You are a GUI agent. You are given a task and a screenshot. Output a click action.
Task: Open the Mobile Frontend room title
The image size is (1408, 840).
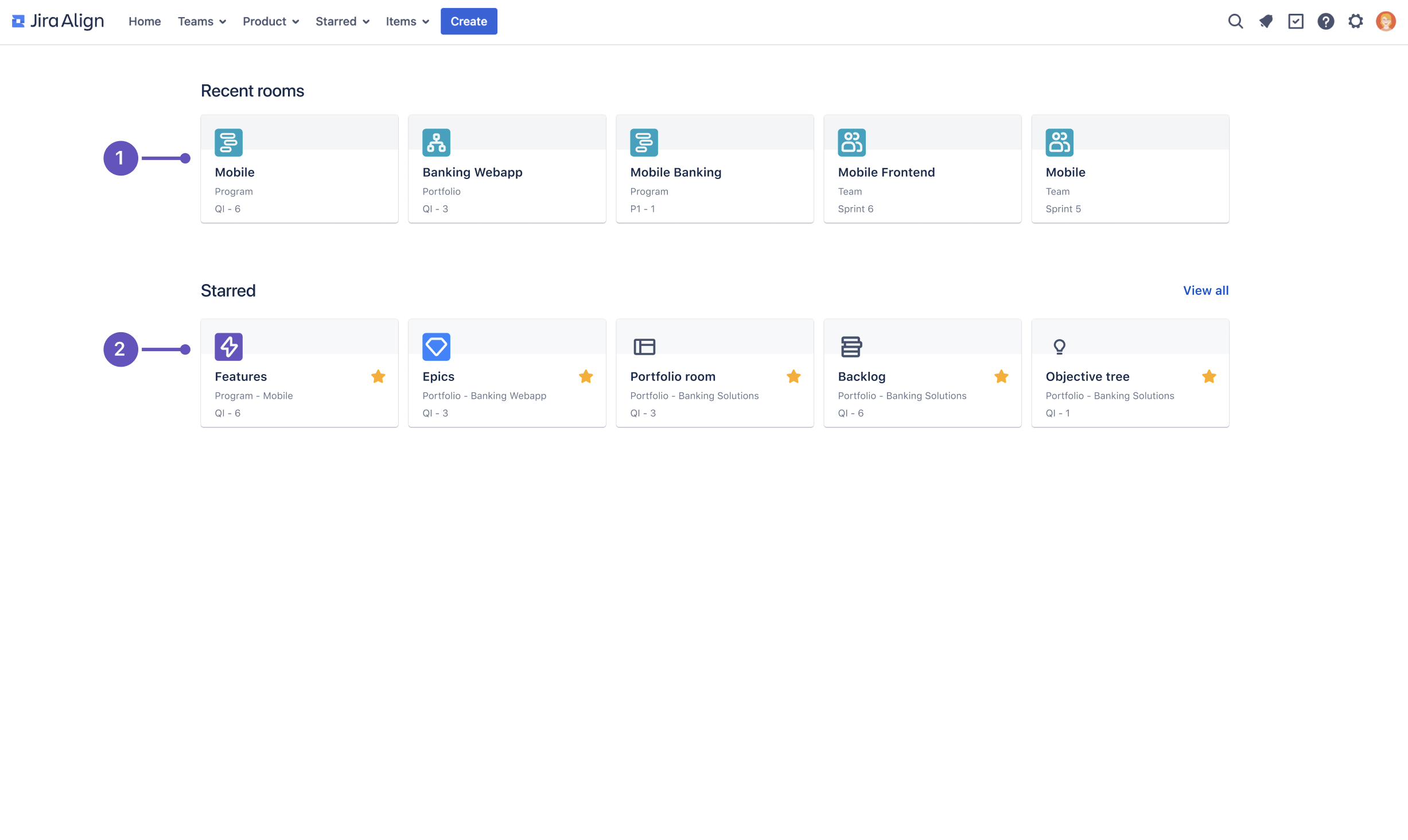click(x=886, y=172)
